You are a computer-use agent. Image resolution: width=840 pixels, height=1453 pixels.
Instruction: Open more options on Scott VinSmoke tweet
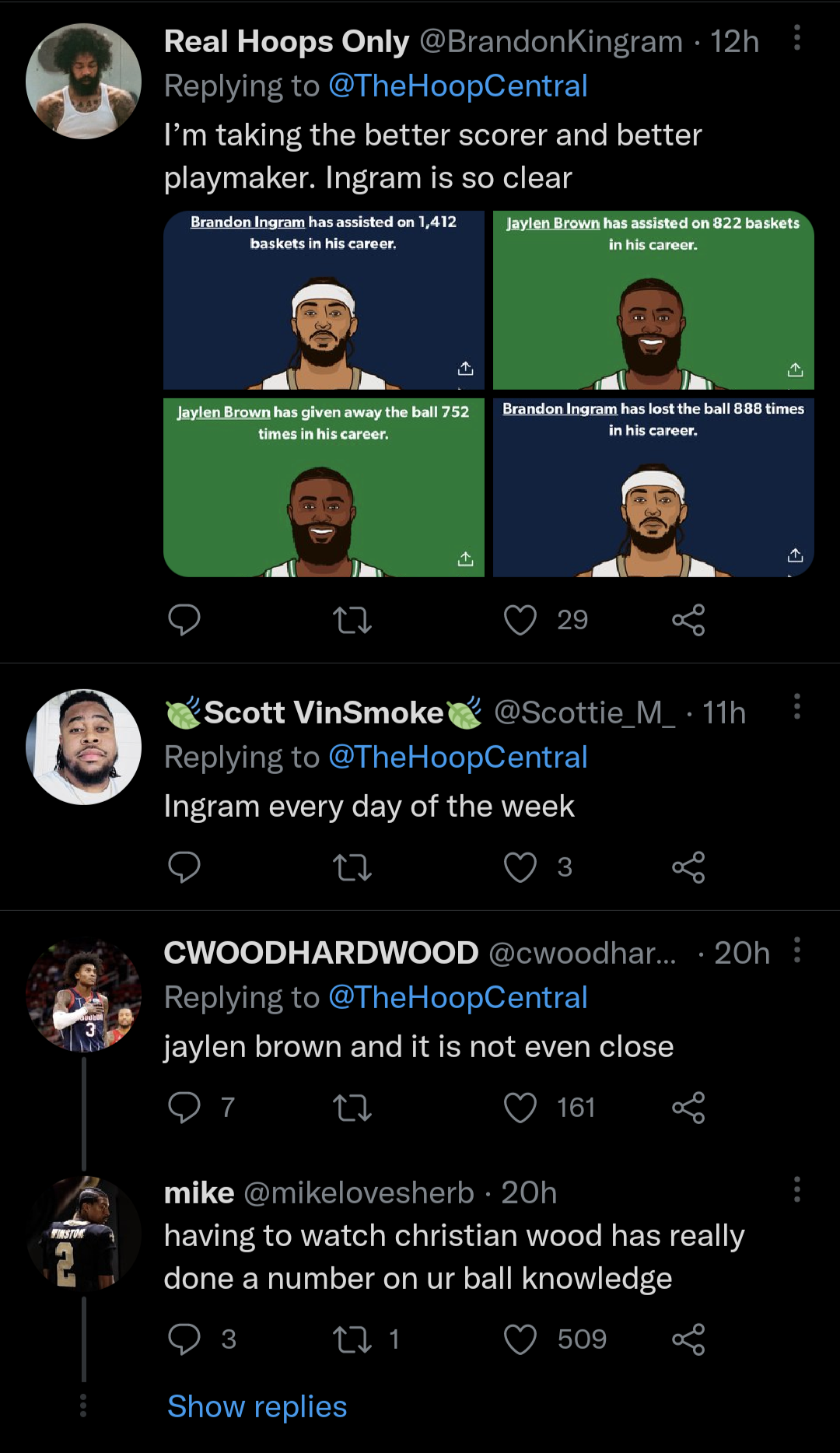click(796, 706)
